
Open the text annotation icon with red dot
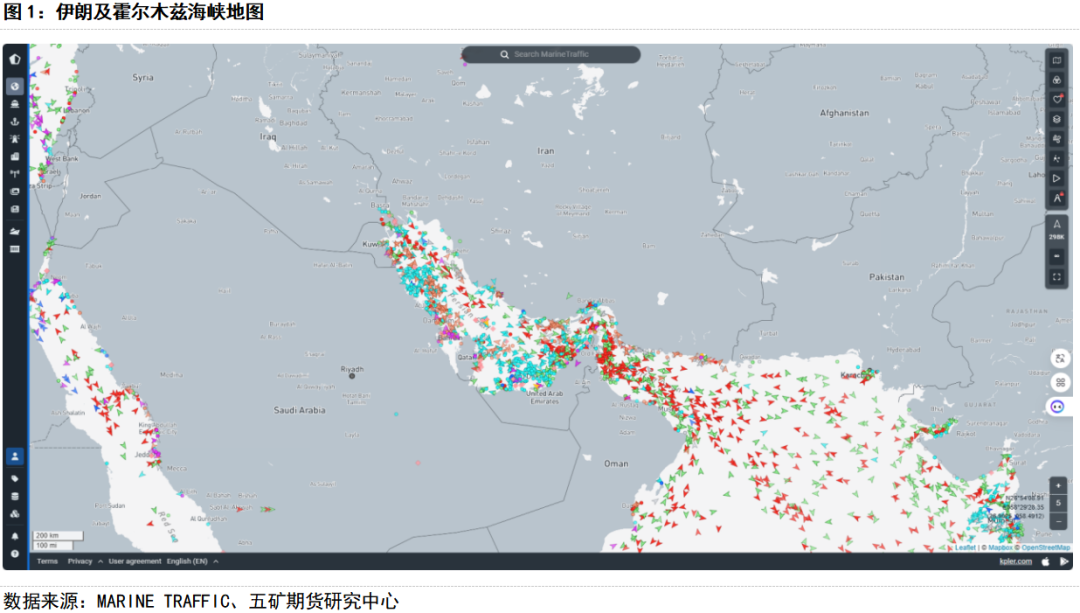point(1057,198)
